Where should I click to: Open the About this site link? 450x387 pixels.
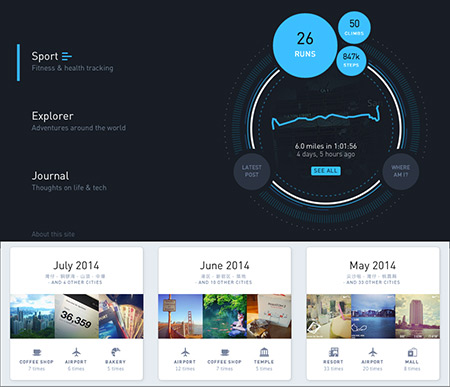pos(53,234)
